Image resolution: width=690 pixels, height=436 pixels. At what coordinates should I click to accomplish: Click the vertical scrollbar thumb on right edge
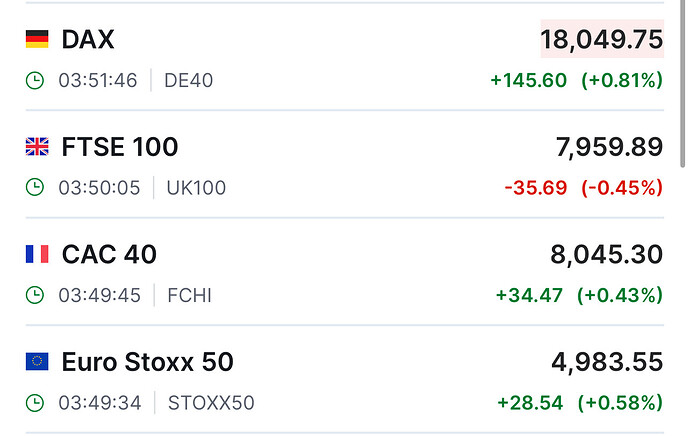[x=683, y=84]
